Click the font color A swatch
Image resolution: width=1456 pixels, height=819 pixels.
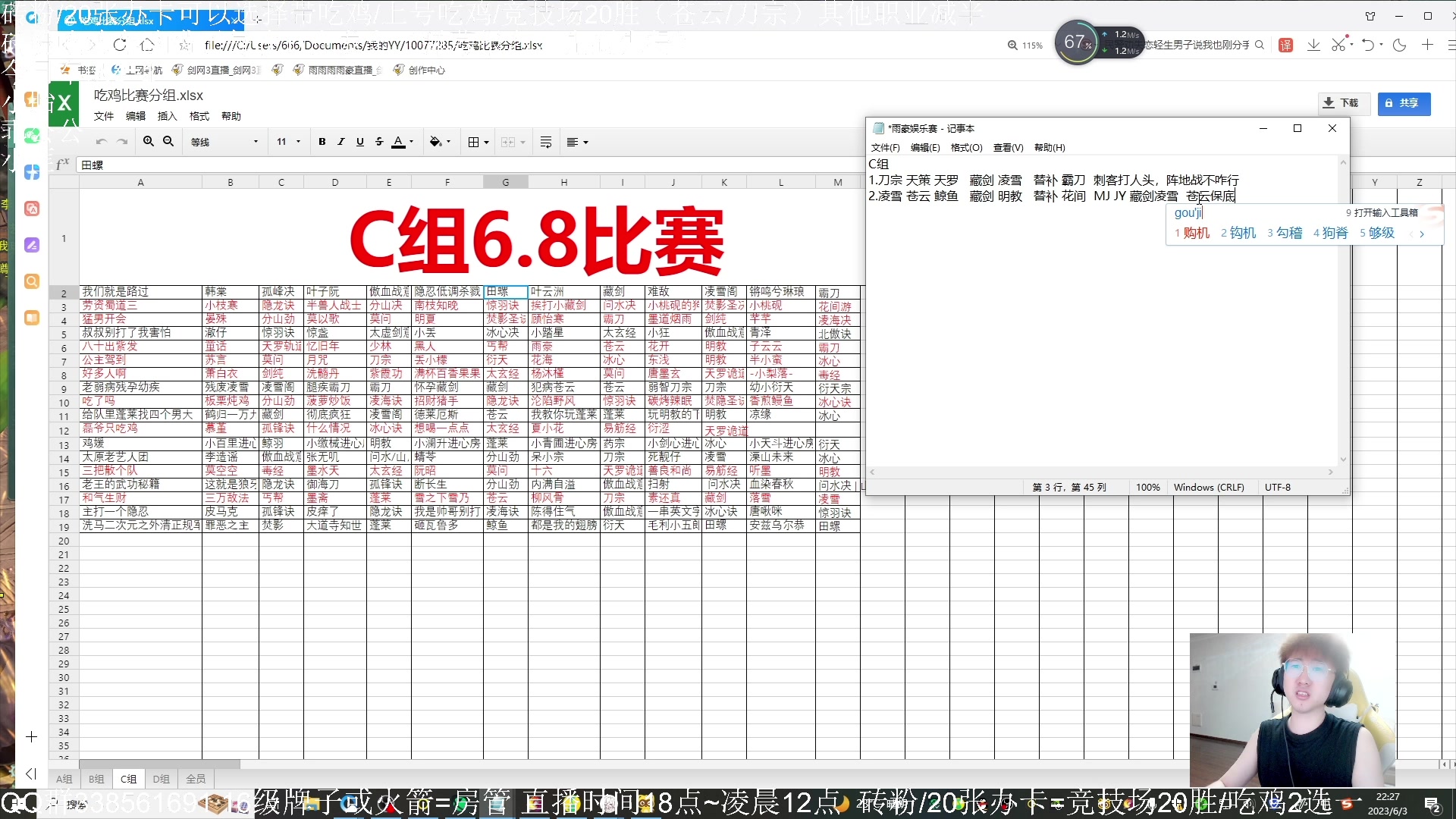[398, 142]
